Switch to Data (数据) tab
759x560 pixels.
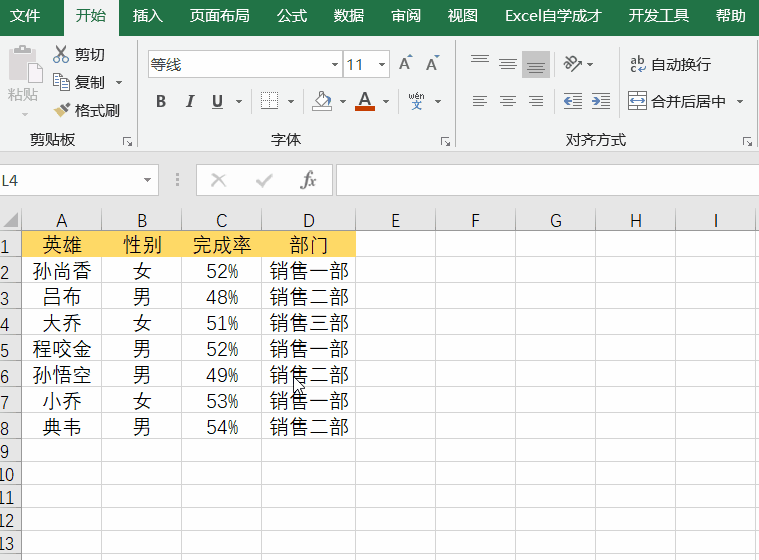(349, 16)
